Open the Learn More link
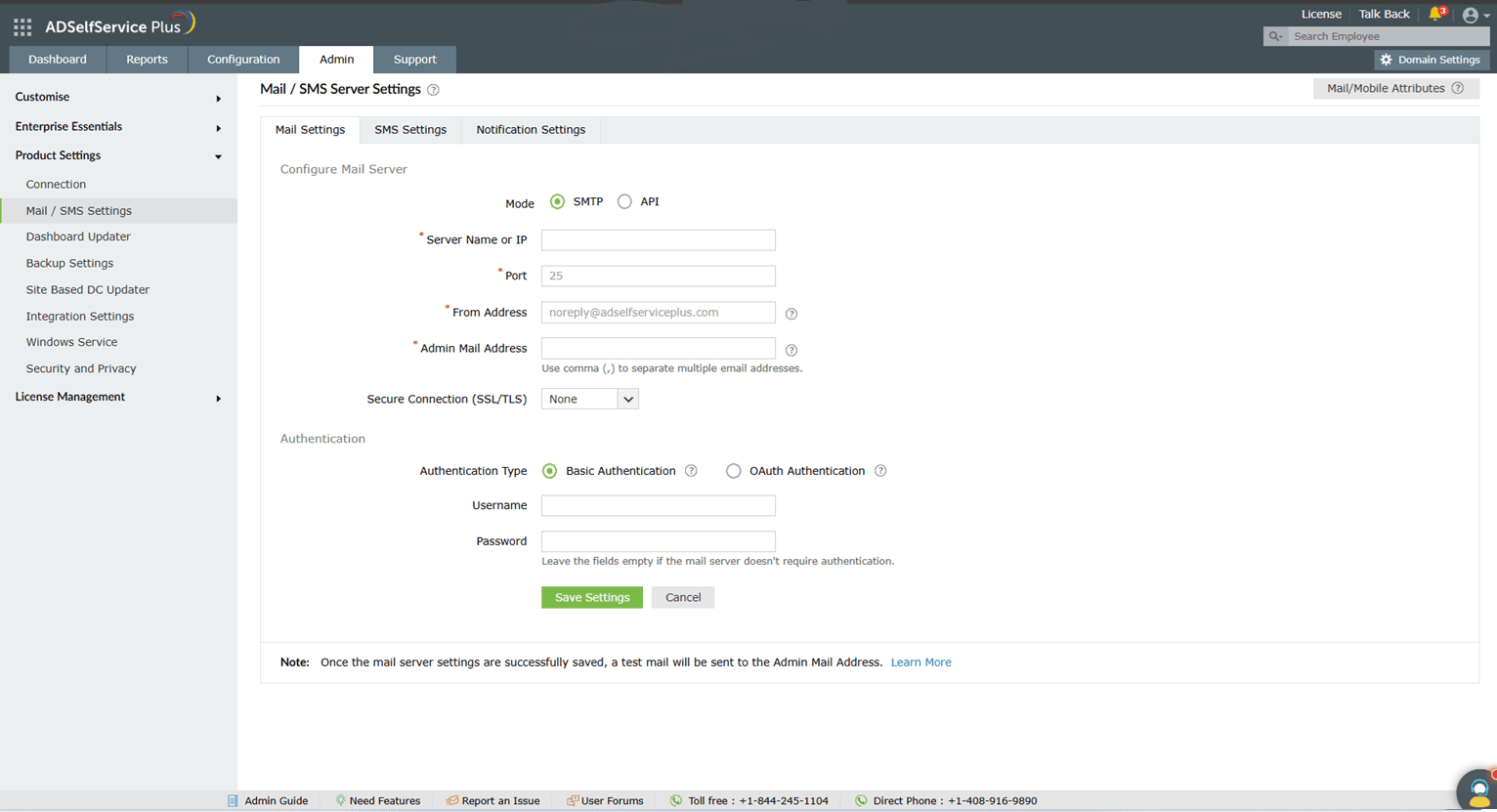The height and width of the screenshot is (812, 1497). pos(920,662)
